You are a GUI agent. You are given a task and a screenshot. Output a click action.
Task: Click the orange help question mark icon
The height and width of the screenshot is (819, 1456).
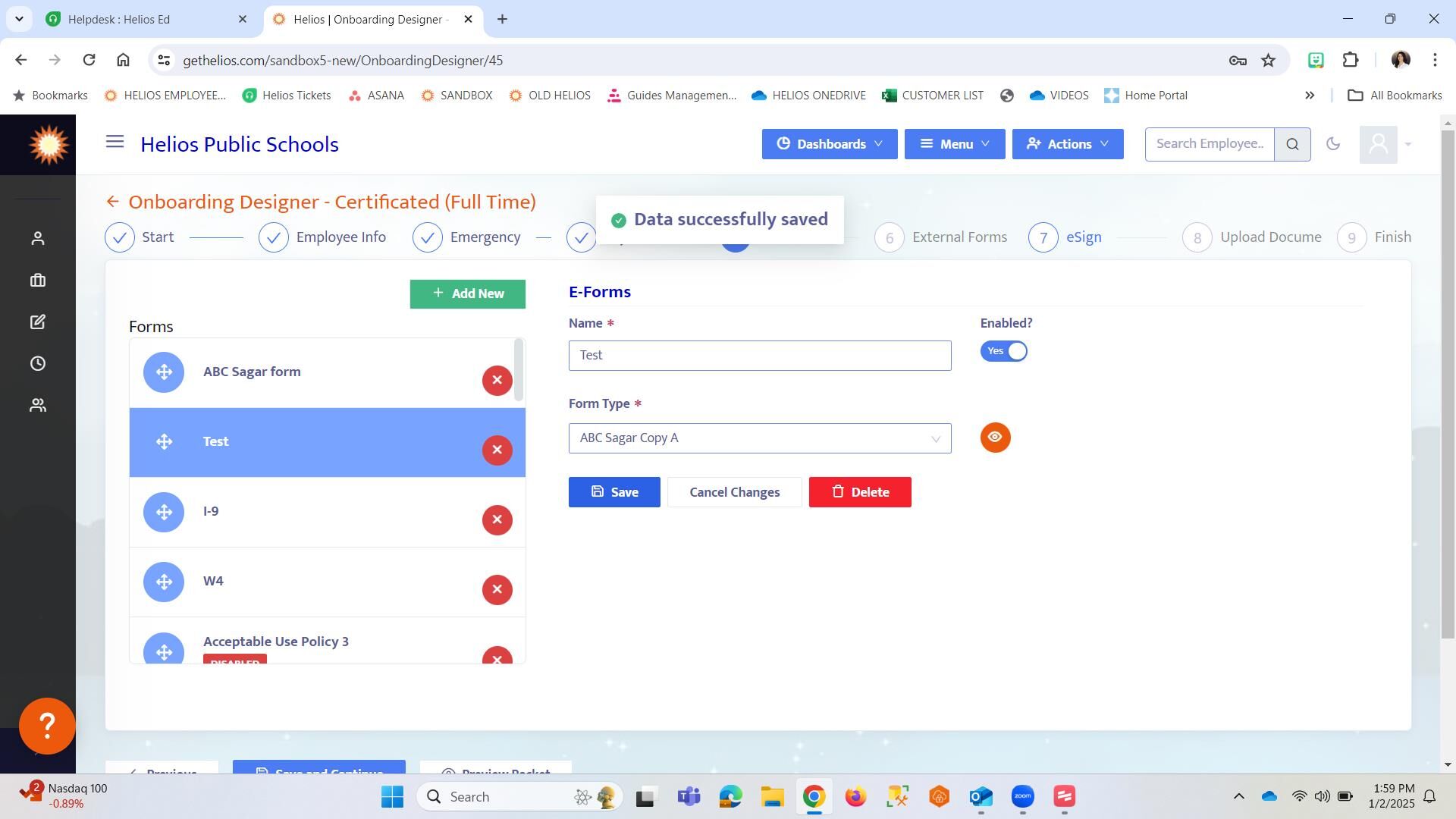(47, 726)
